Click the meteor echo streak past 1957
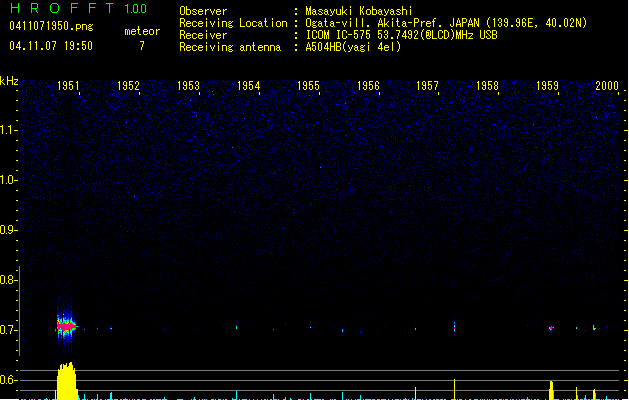Viewport: 629px width, 400px height. (x=455, y=326)
